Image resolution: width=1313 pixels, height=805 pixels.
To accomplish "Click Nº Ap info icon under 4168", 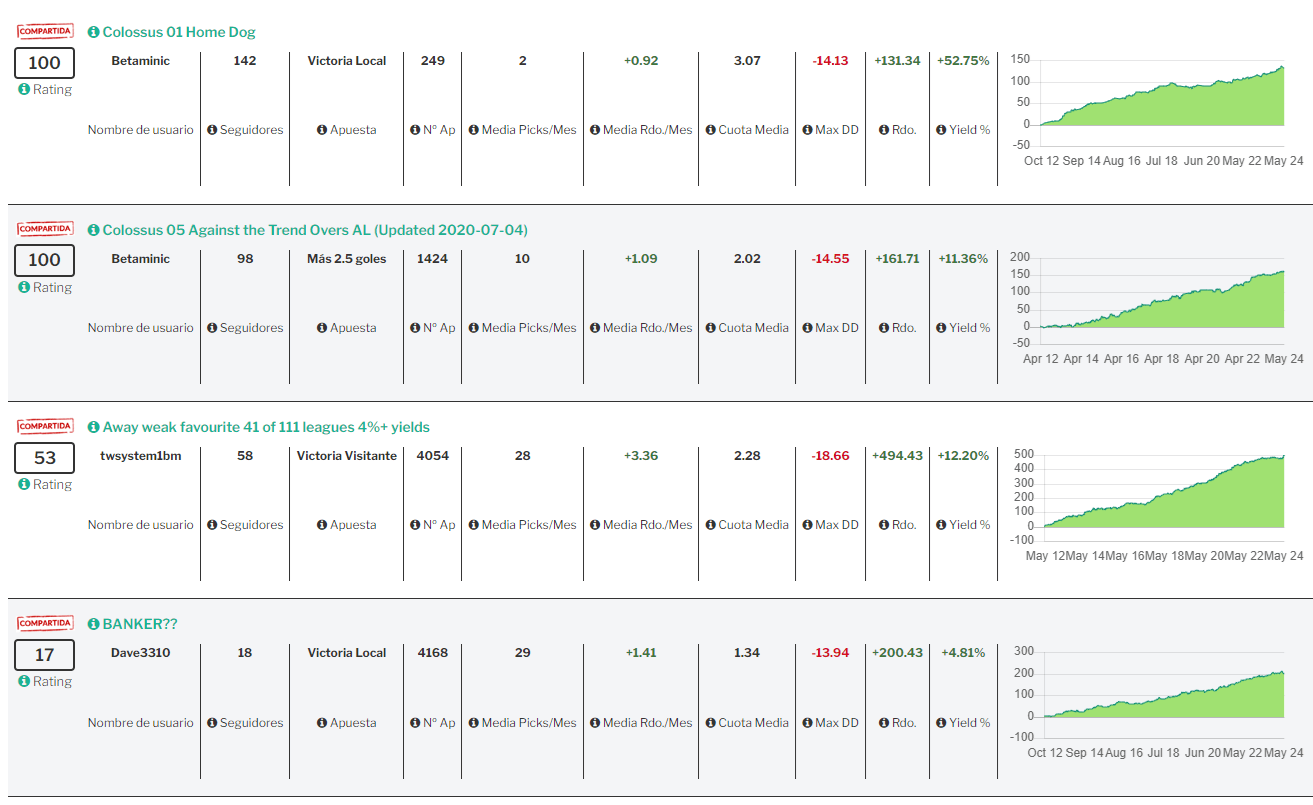I will click(415, 723).
